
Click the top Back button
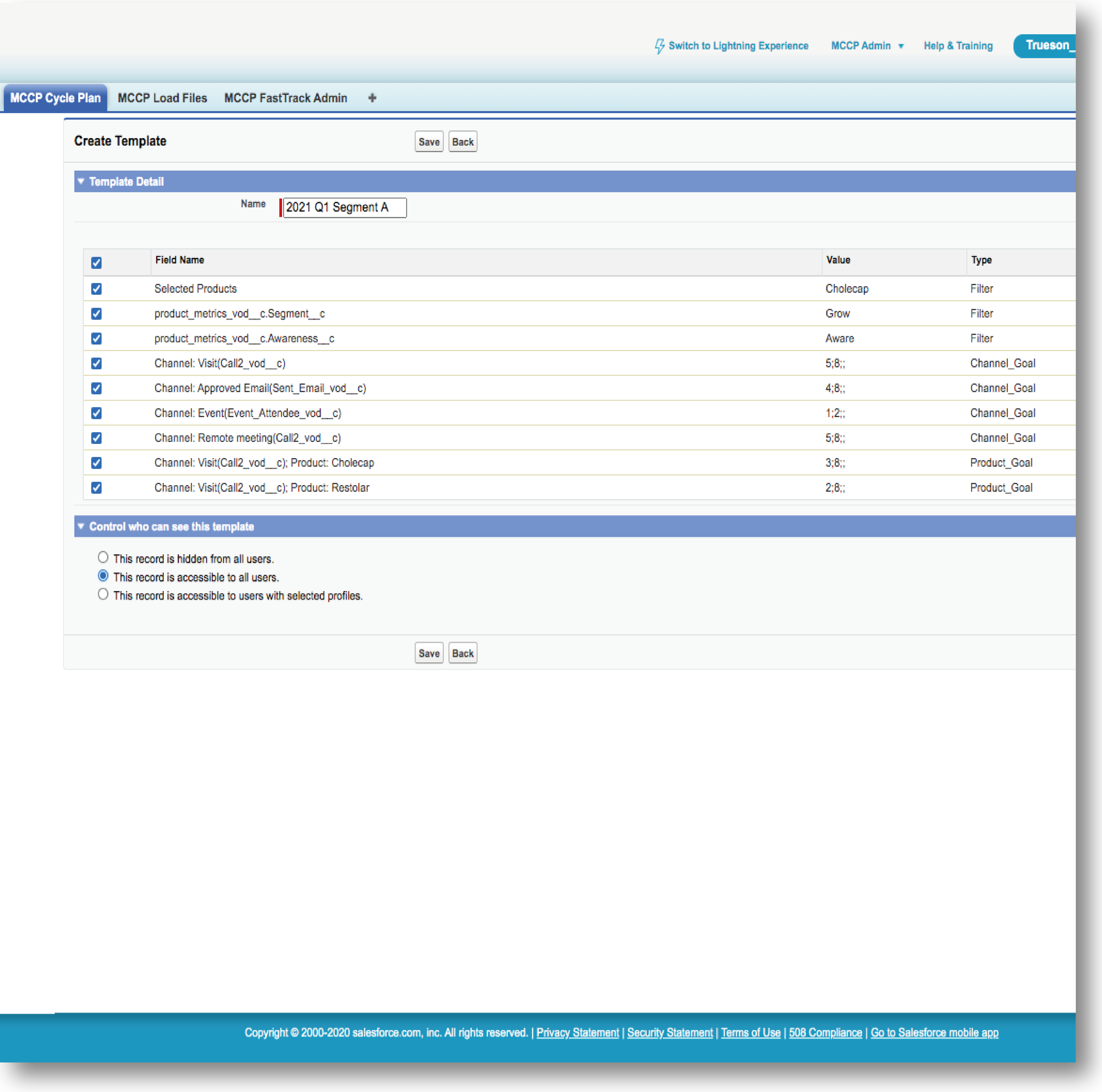coord(463,142)
